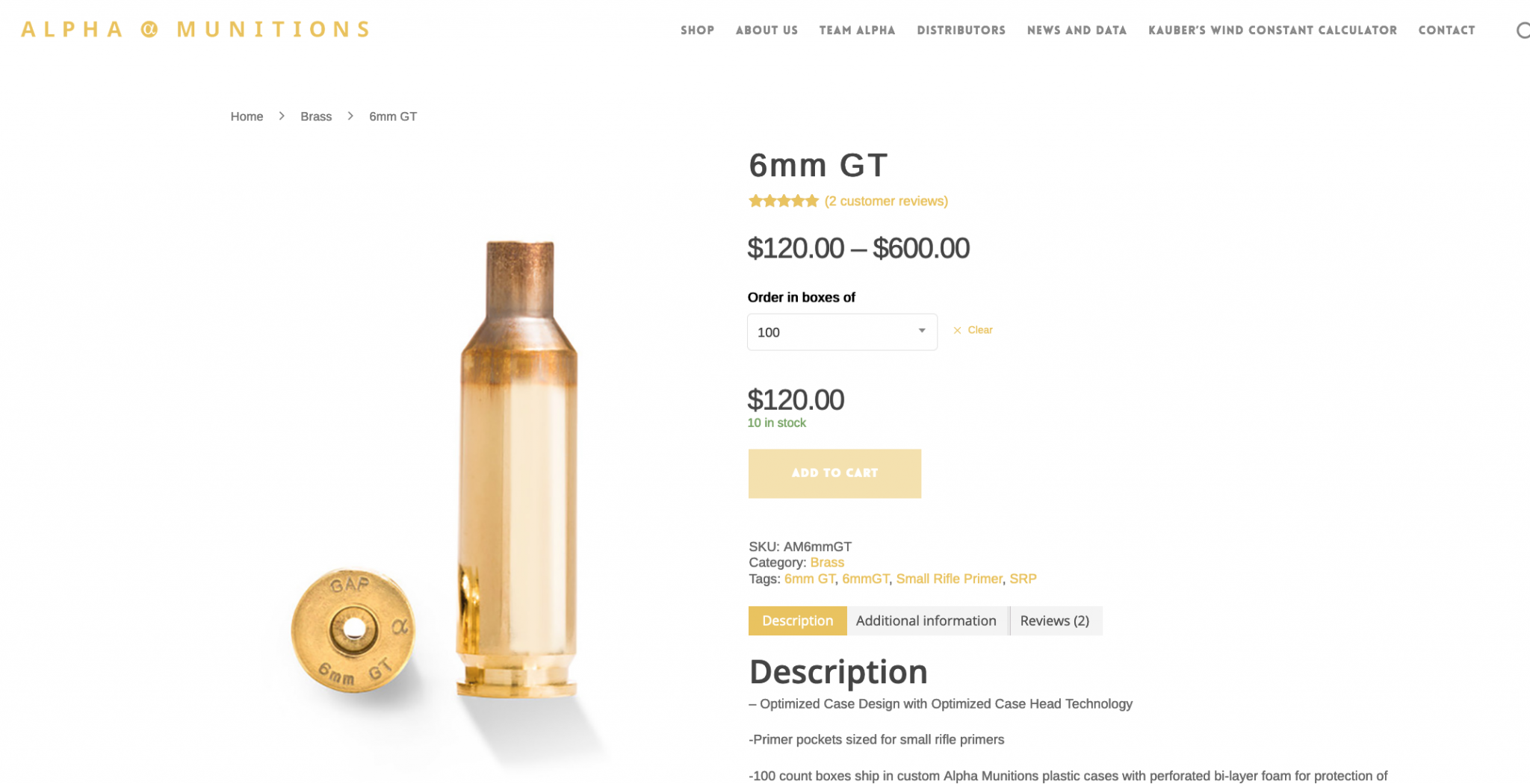Go to the Brass breadcrumb link

point(316,116)
